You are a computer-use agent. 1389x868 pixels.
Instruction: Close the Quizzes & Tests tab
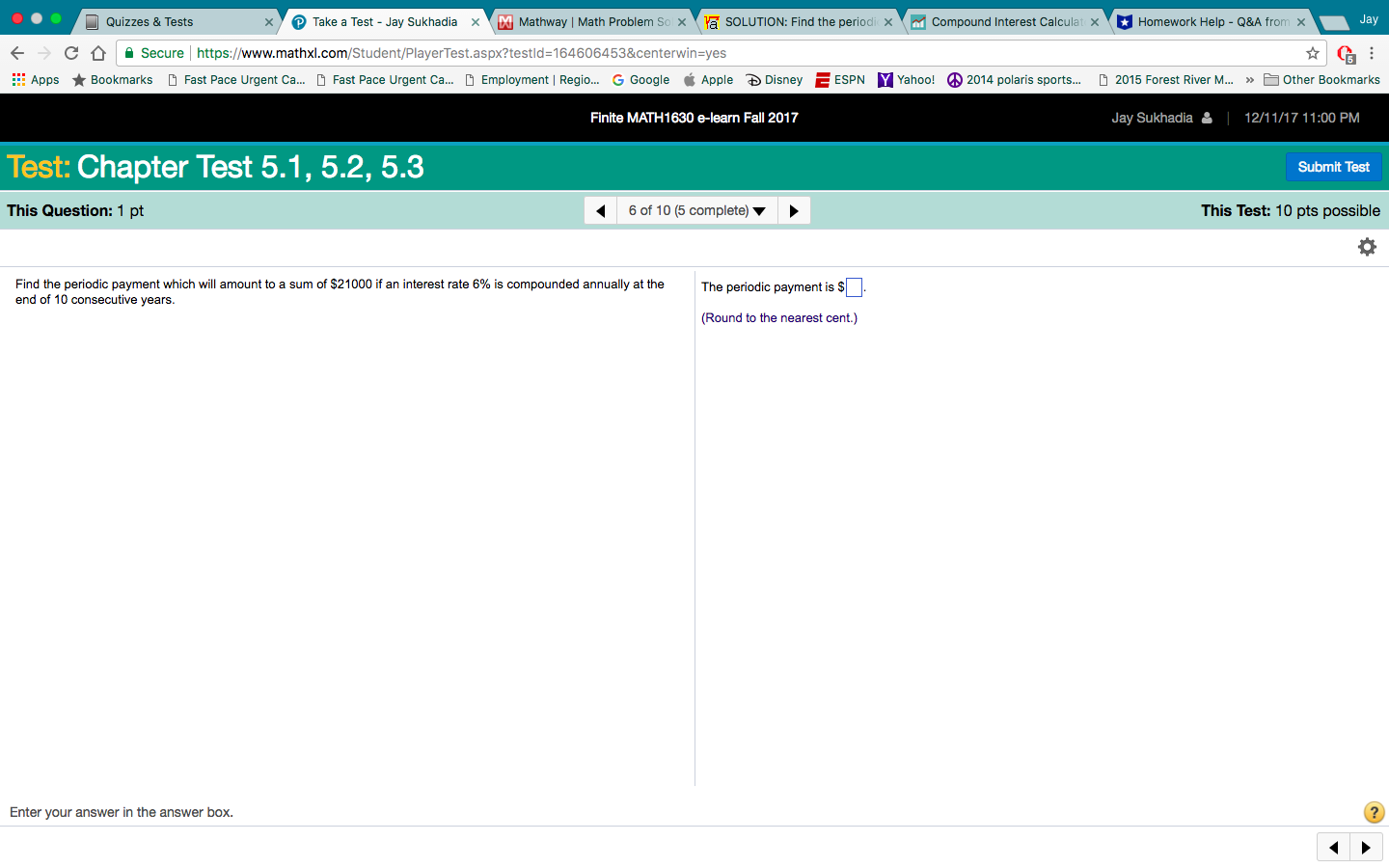pos(269,22)
